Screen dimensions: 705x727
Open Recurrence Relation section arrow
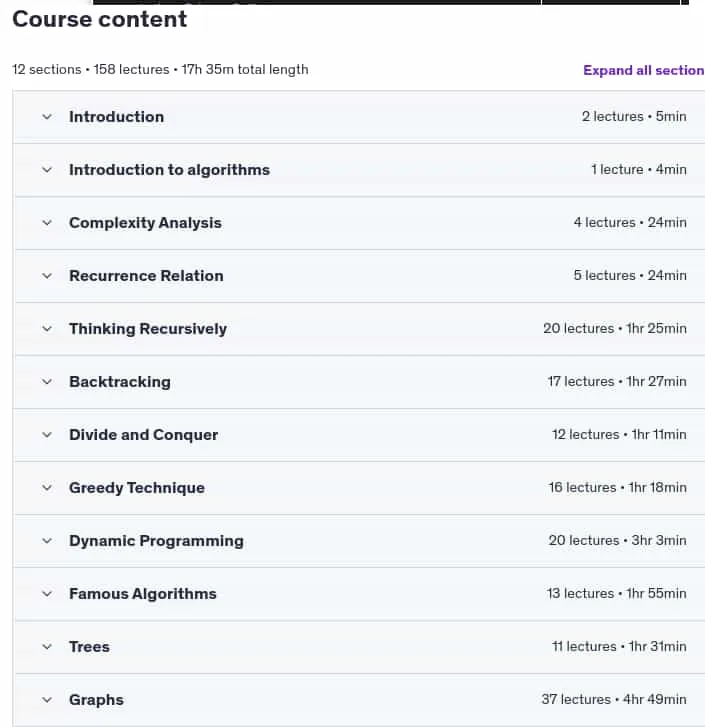point(47,276)
